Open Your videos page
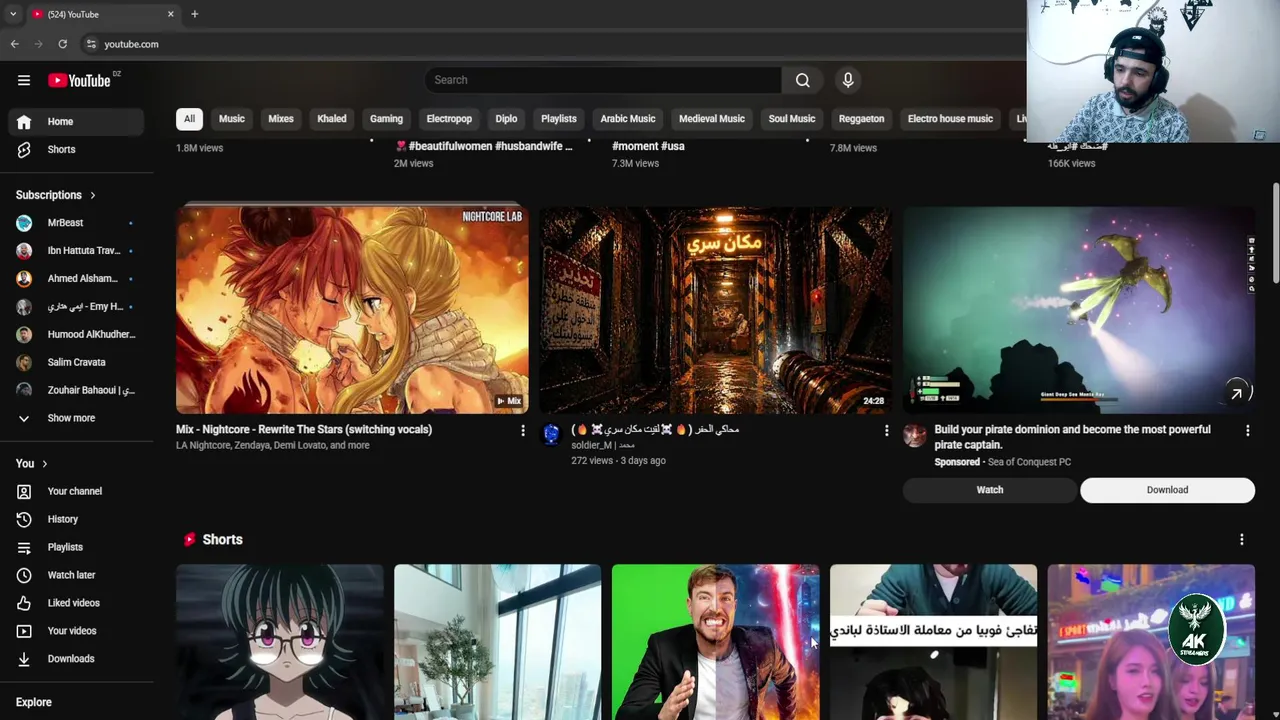The width and height of the screenshot is (1280, 720). (77, 631)
